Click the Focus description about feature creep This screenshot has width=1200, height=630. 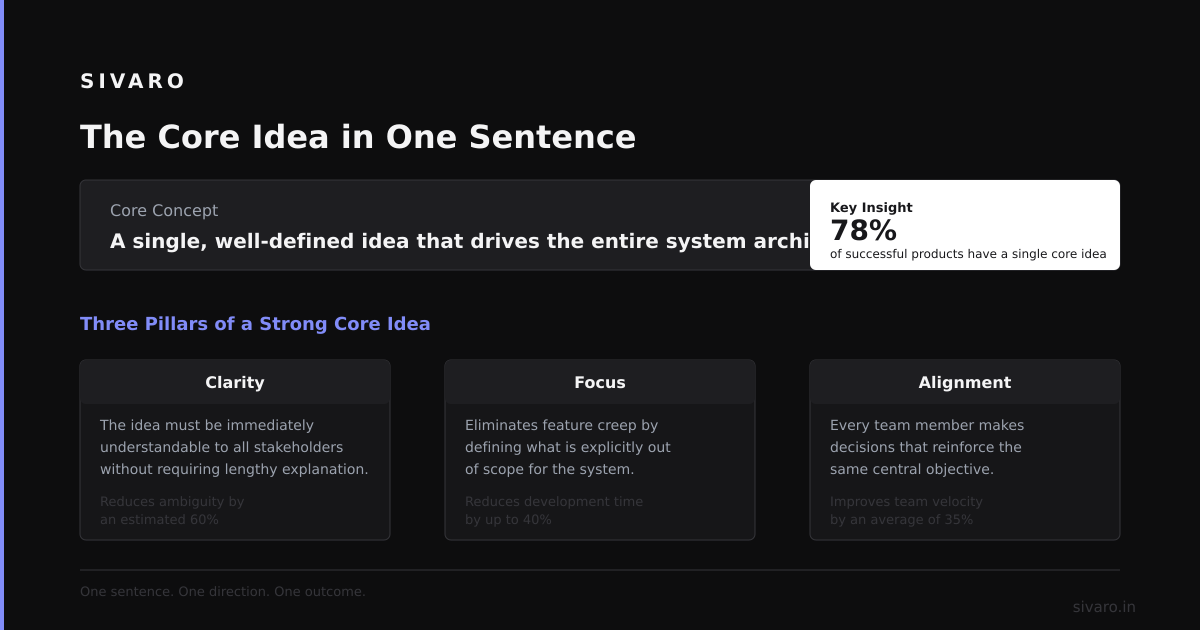pyautogui.click(x=568, y=447)
